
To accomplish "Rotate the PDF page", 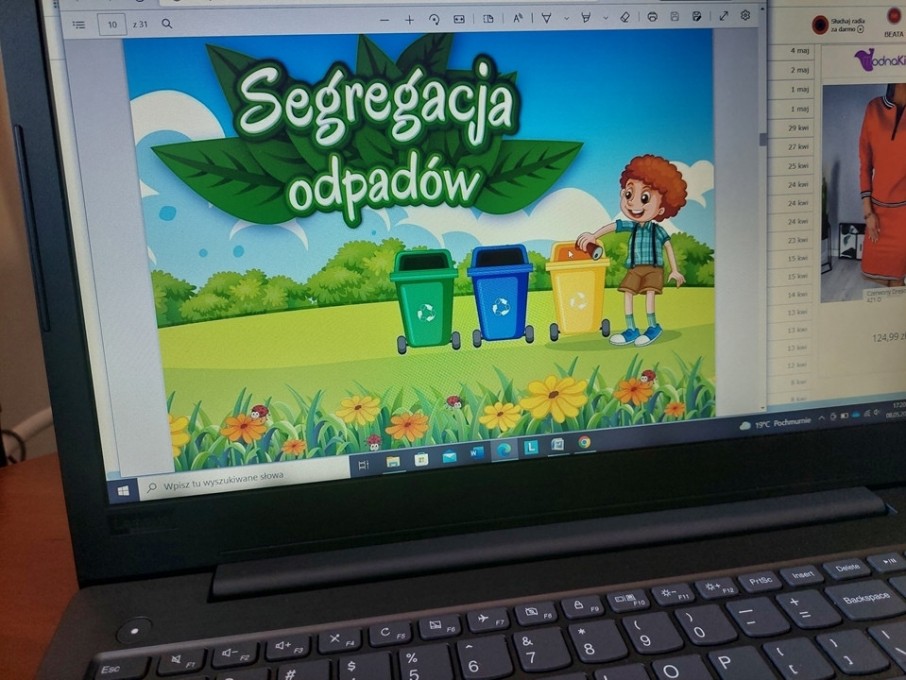I will coord(434,19).
